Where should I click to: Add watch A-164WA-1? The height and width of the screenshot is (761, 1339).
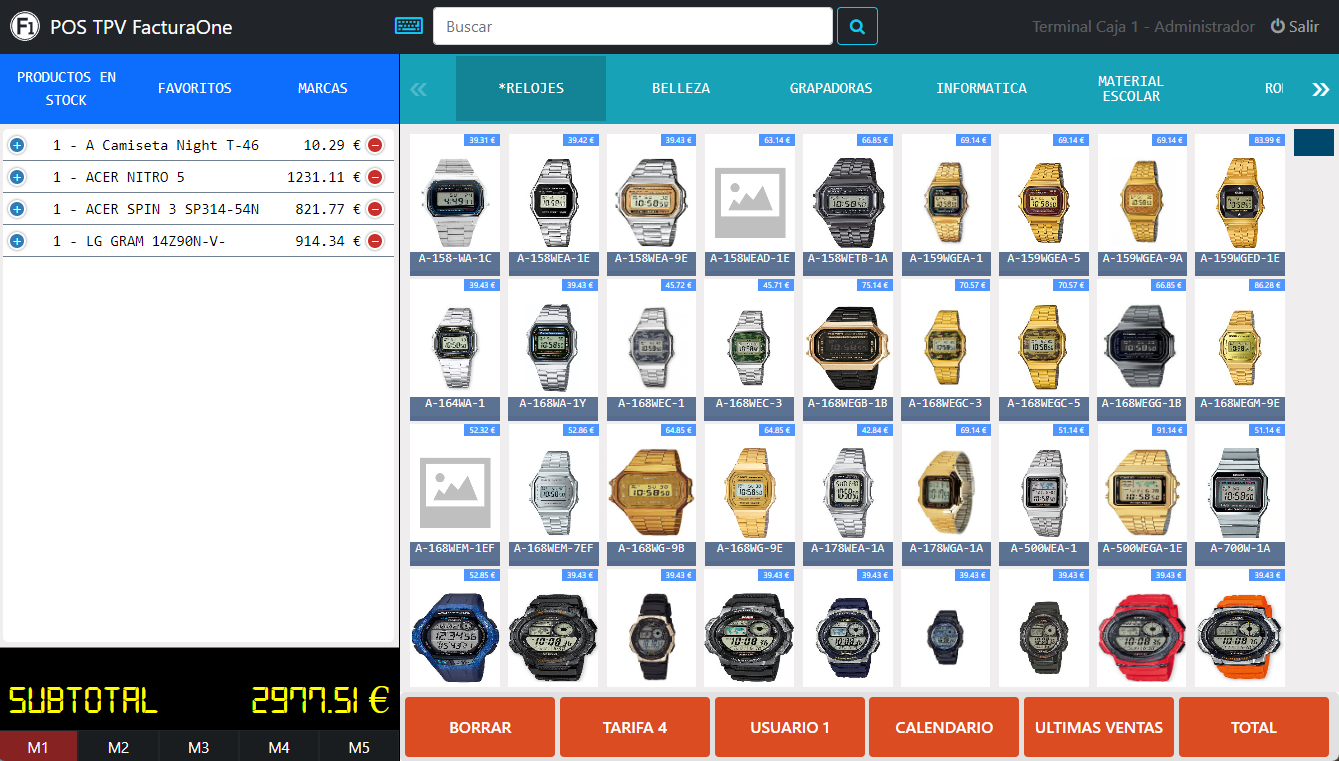pyautogui.click(x=456, y=350)
